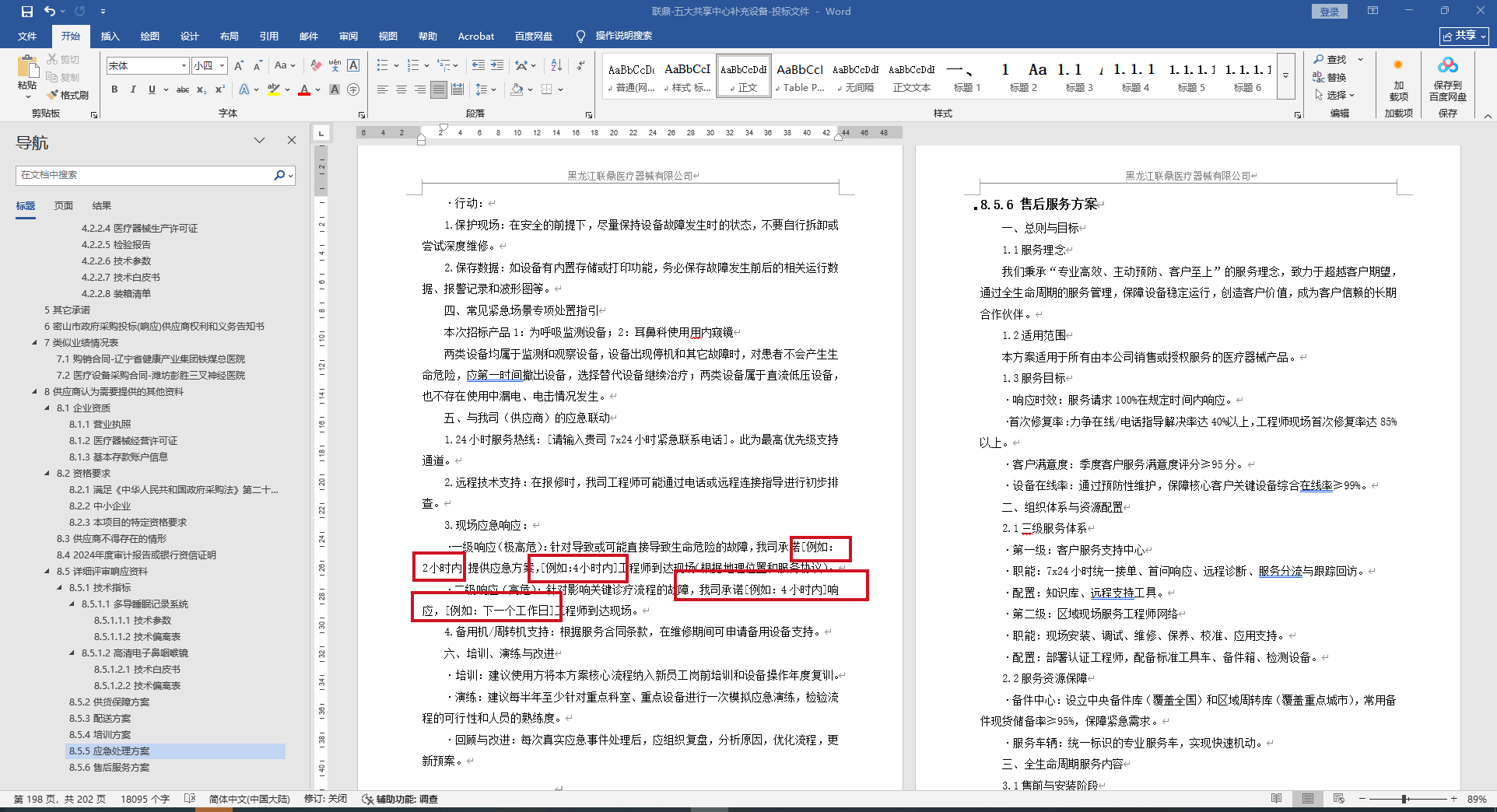Expand the font color palette arrow
The width and height of the screenshot is (1497, 812).
(x=317, y=89)
